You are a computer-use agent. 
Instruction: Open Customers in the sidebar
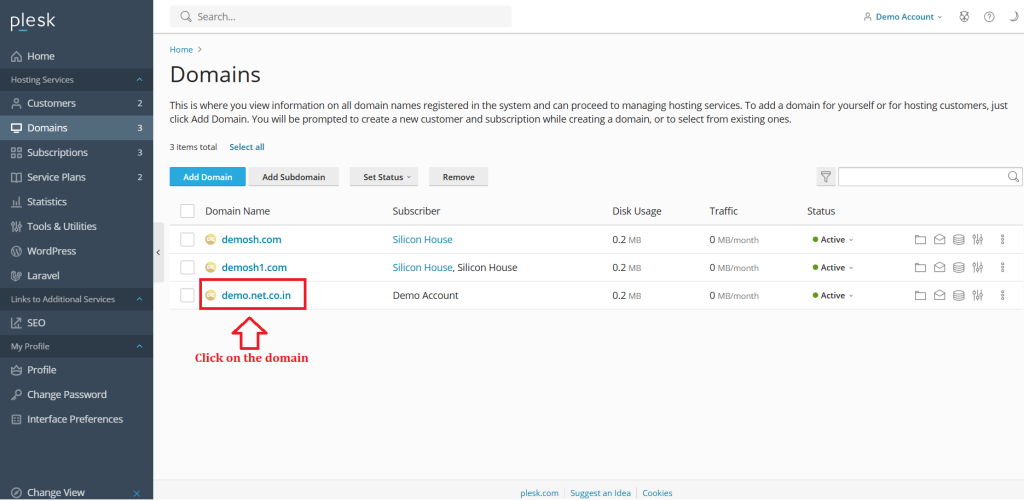click(76, 103)
